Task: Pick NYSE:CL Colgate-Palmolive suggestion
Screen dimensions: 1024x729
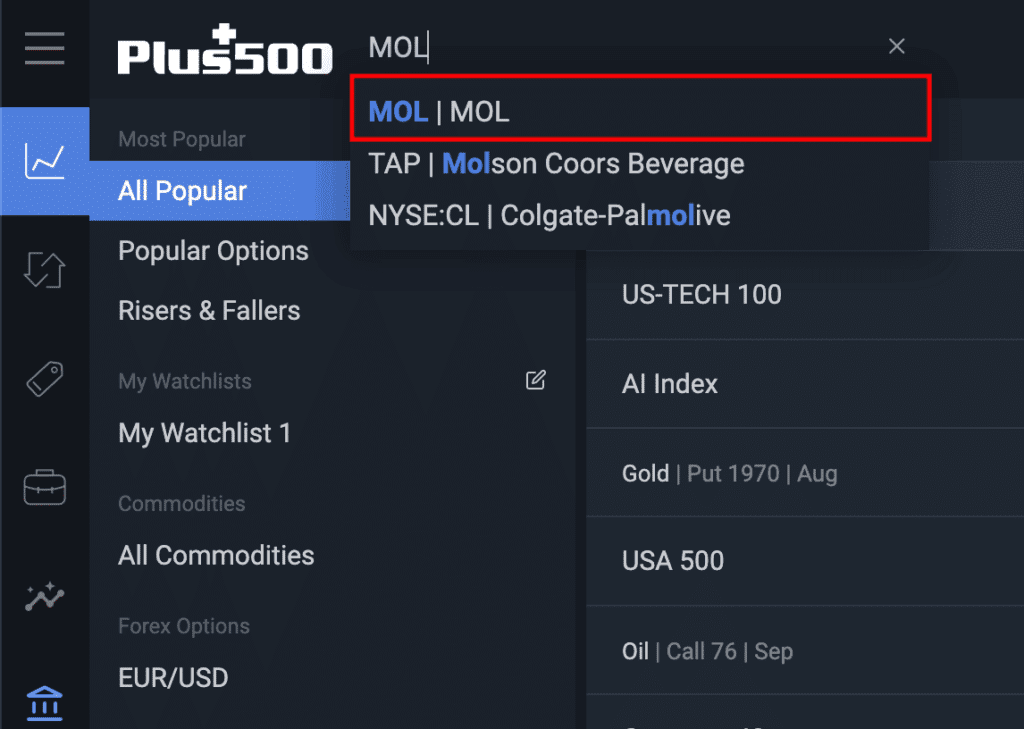Action: click(x=549, y=215)
